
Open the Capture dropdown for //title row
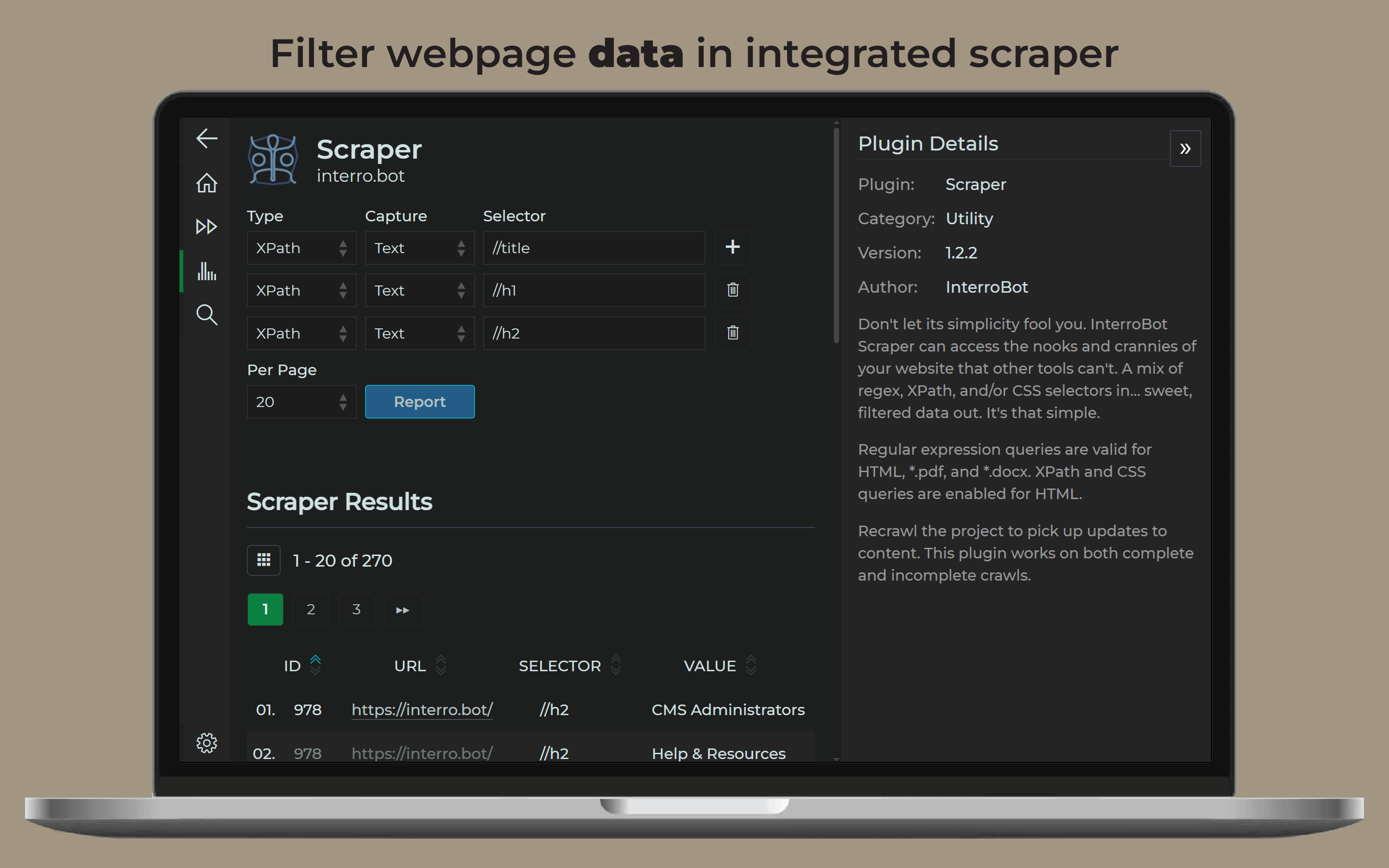[420, 248]
